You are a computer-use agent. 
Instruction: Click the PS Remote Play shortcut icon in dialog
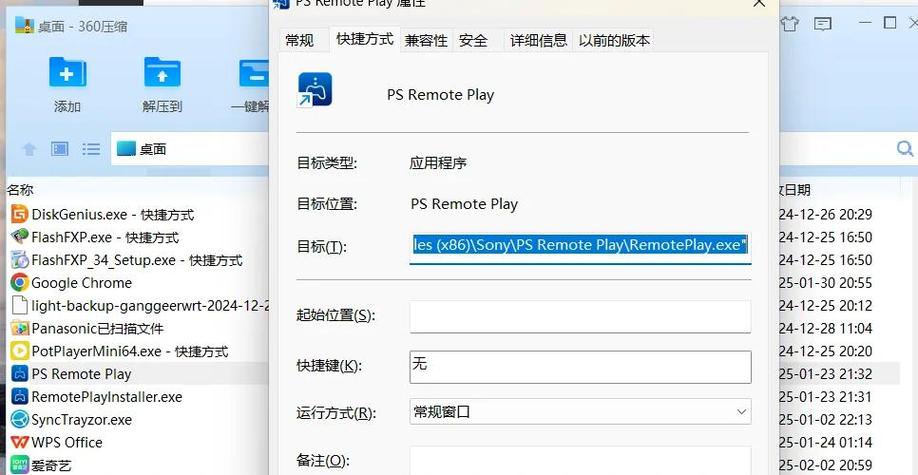[x=315, y=90]
